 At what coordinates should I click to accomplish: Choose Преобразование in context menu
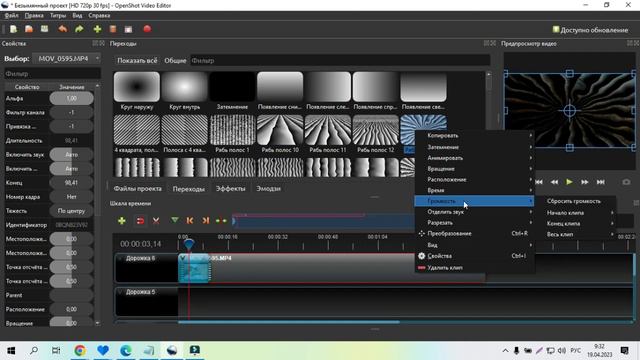[x=475, y=233]
